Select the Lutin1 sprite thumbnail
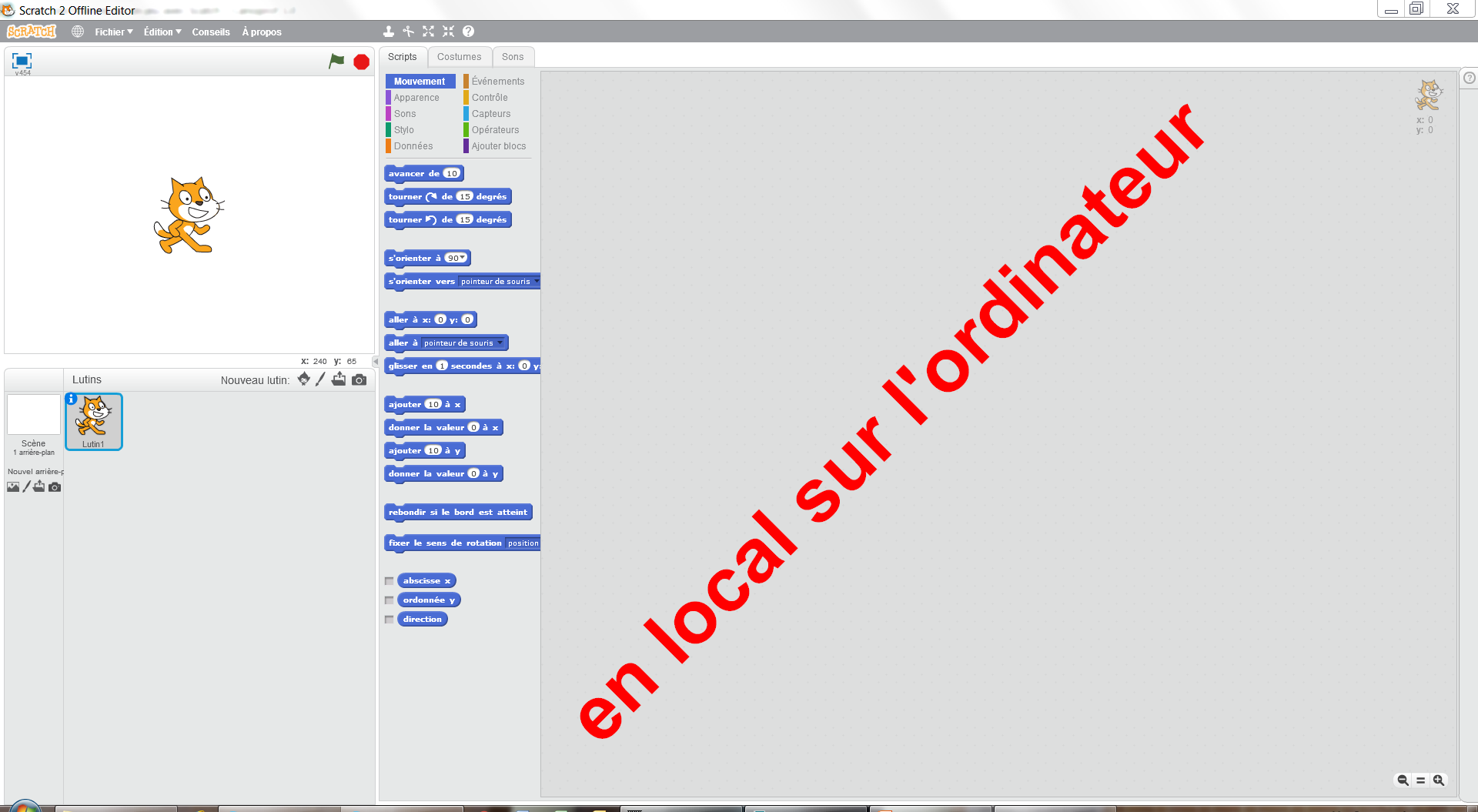This screenshot has height=812, width=1478. pos(94,421)
